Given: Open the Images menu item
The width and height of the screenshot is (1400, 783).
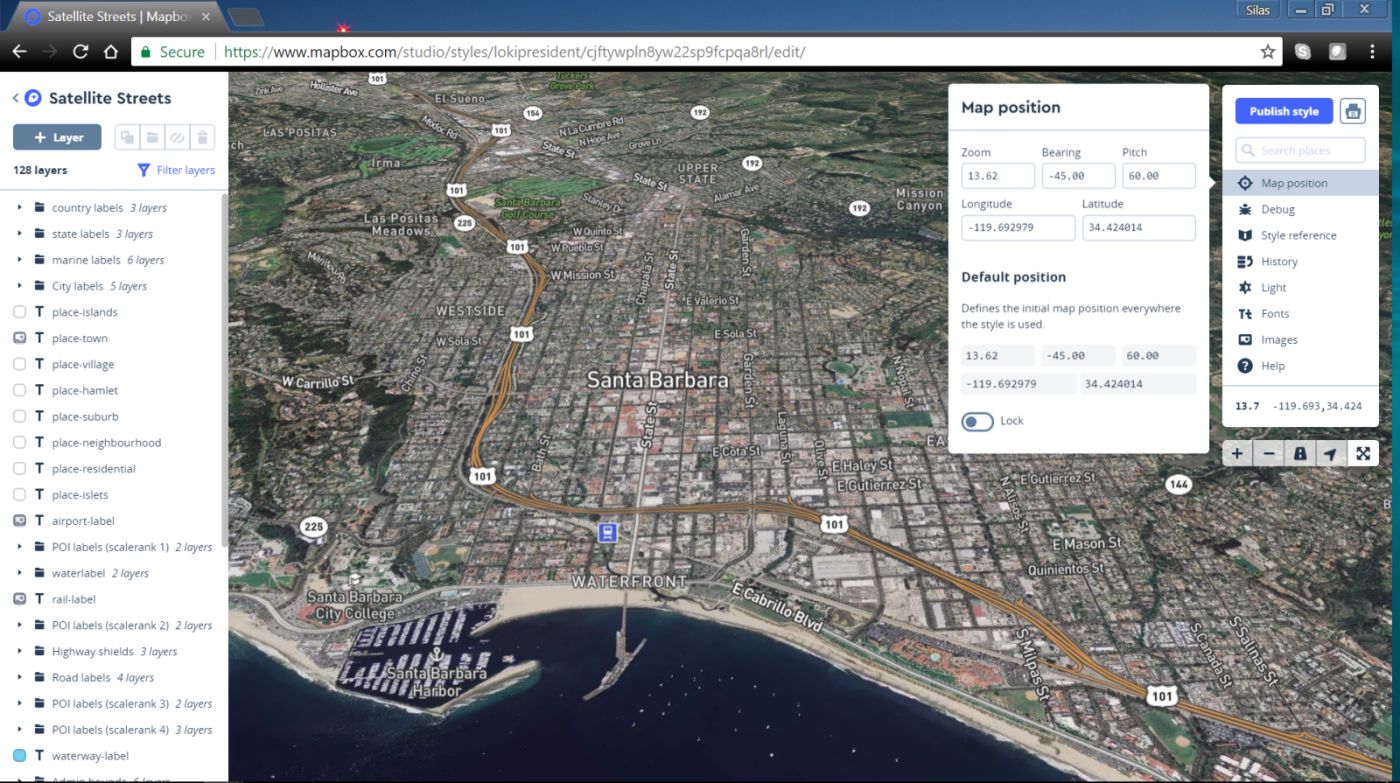Looking at the screenshot, I should [x=1300, y=339].
